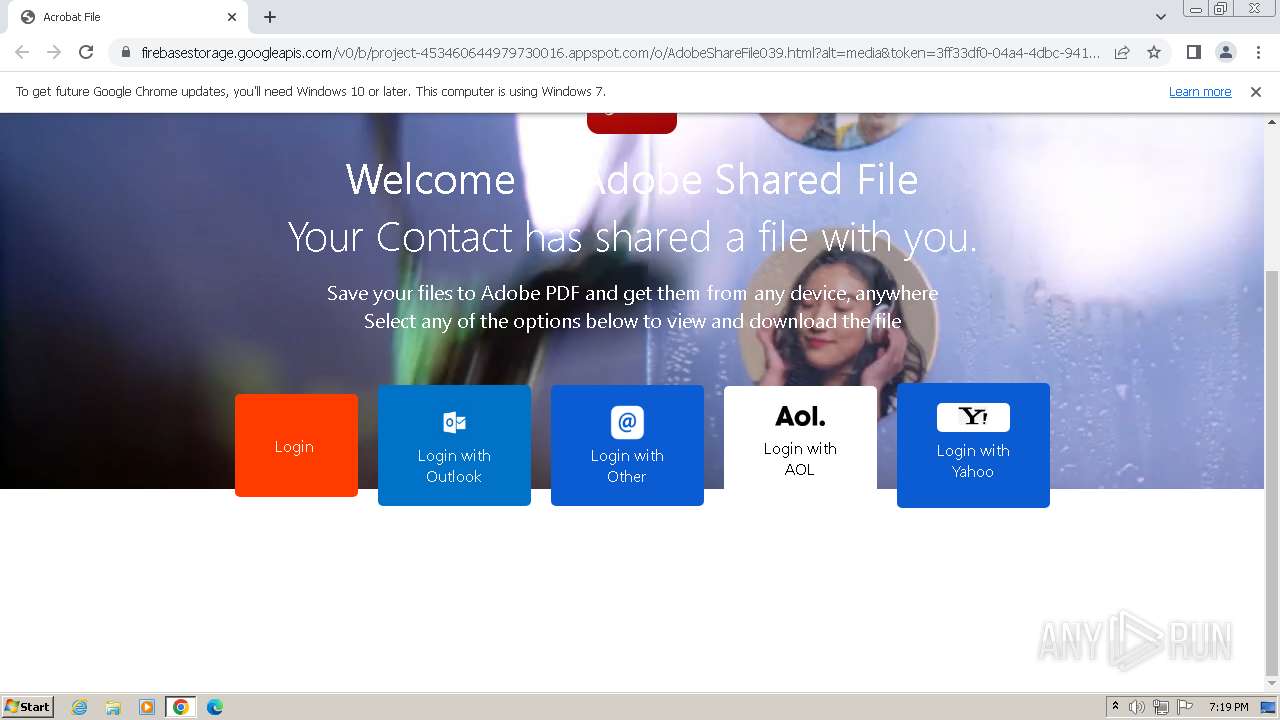Click the @ email icon
This screenshot has width=1280, height=720.
(627, 422)
